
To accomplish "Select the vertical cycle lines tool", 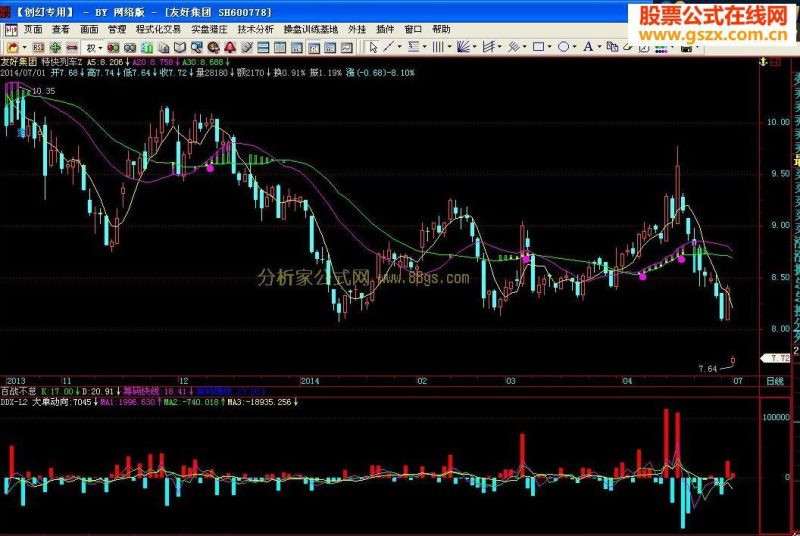I will coord(438,47).
